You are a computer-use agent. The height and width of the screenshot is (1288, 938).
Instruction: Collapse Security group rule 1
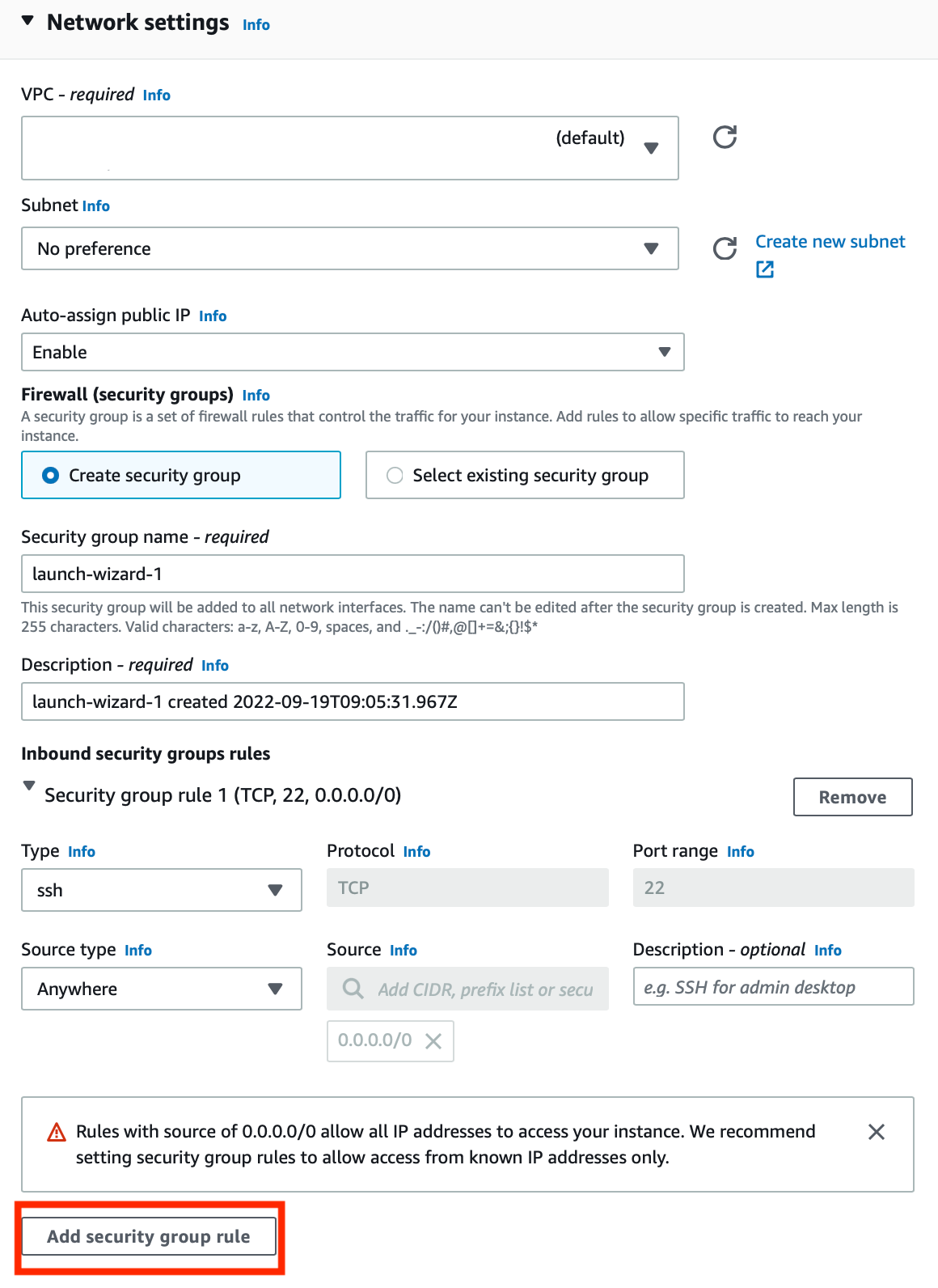click(x=29, y=786)
